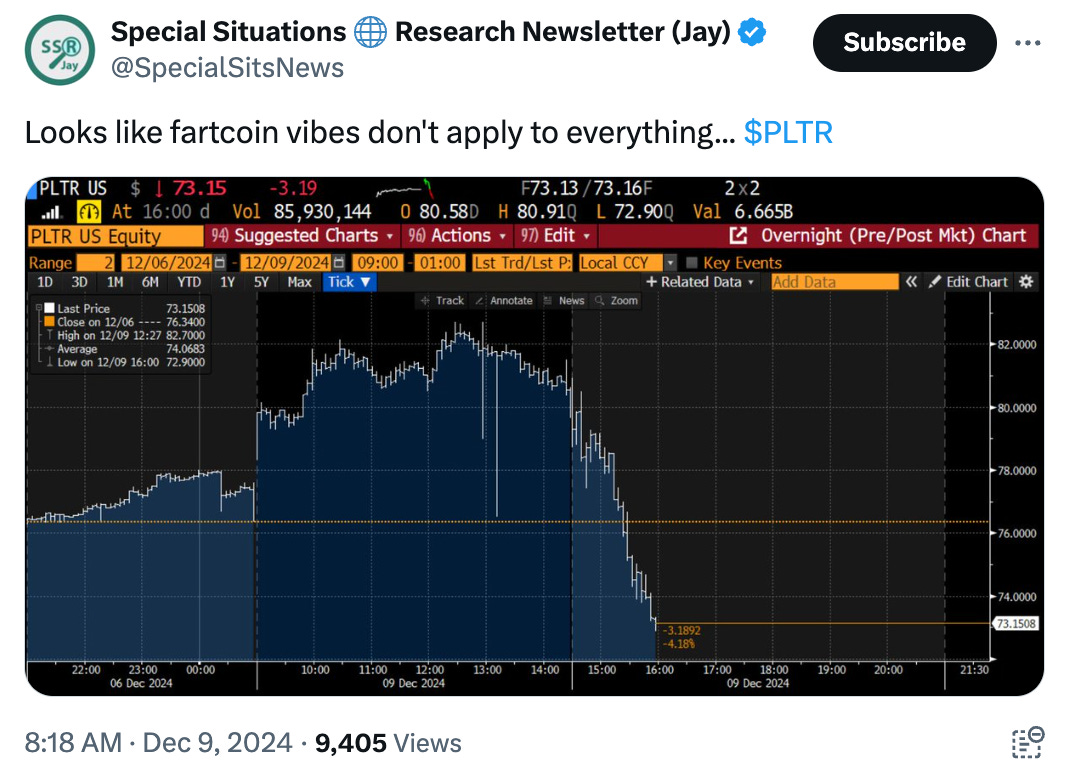Collapse the chart legend box toggle
1072x784 pixels.
pos(38,308)
